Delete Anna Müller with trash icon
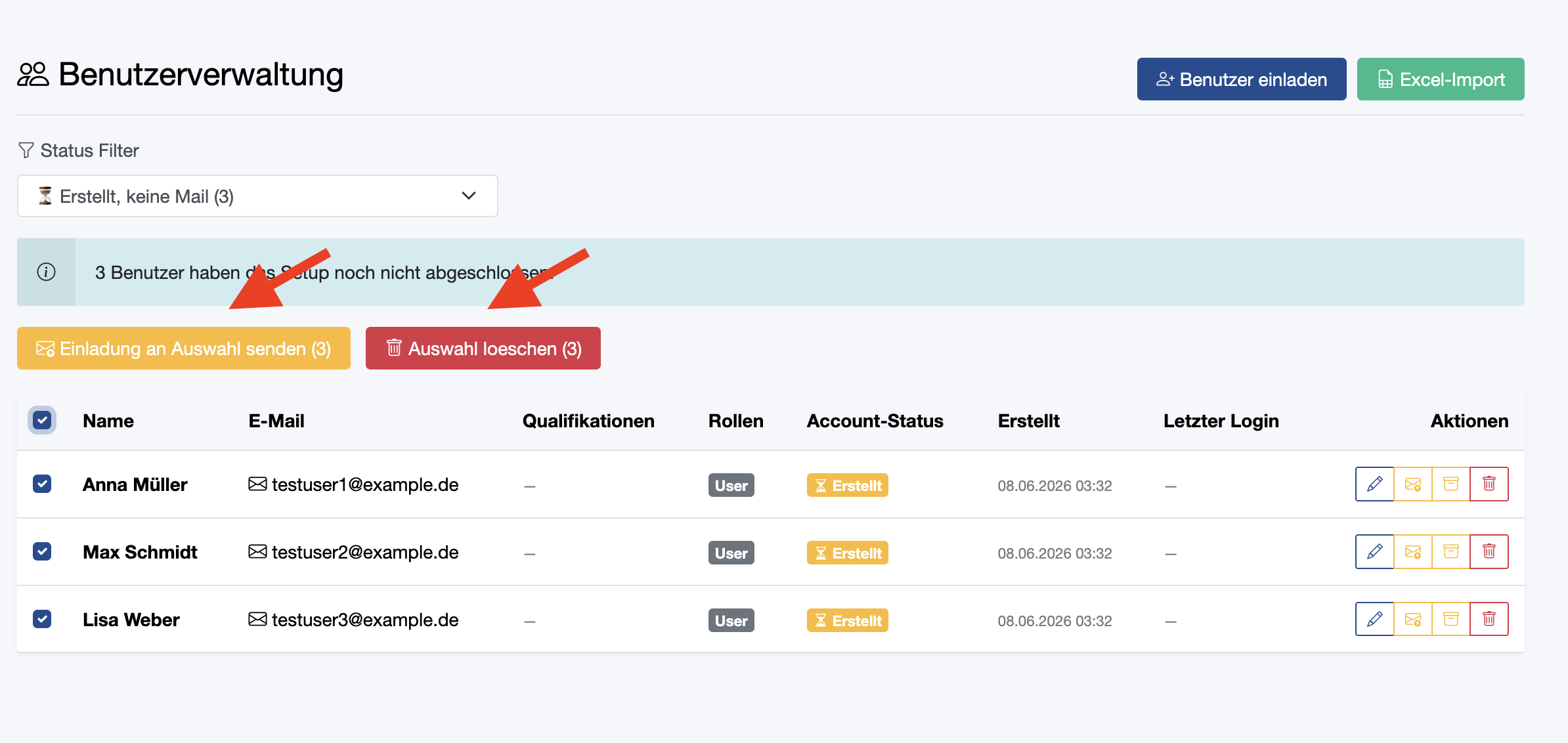This screenshot has width=1568, height=743. click(x=1489, y=484)
